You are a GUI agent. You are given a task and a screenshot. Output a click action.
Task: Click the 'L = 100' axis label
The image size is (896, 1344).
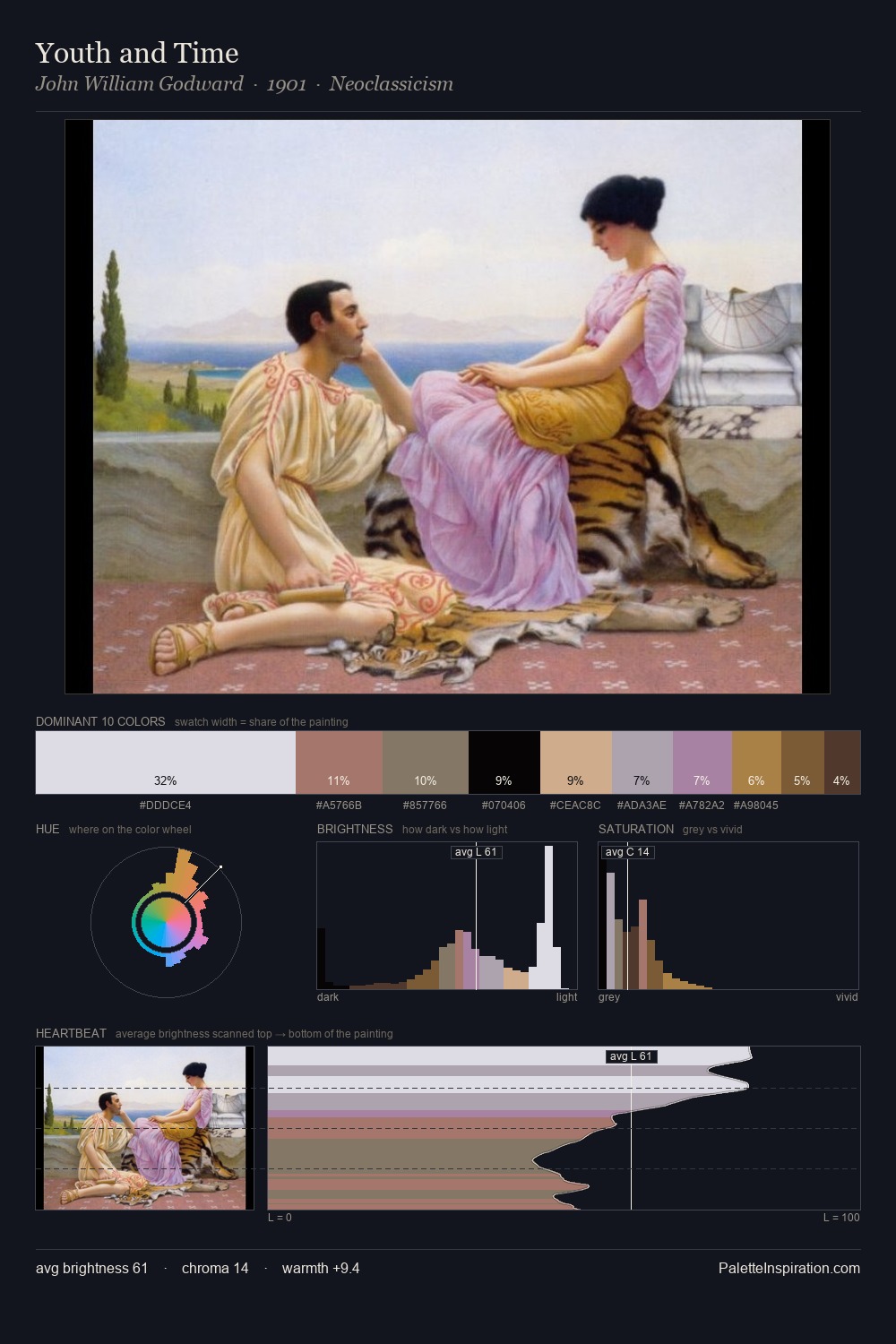[x=841, y=1218]
